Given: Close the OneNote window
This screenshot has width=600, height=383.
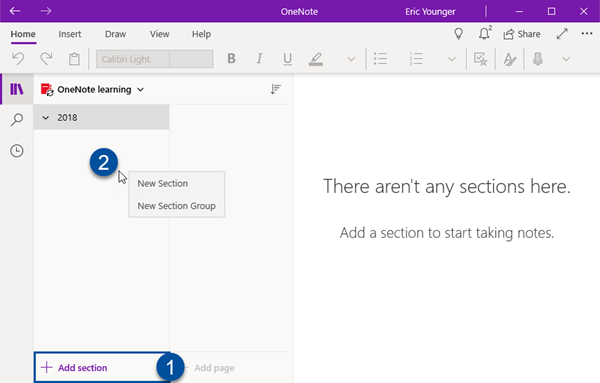Looking at the screenshot, I should click(584, 11).
